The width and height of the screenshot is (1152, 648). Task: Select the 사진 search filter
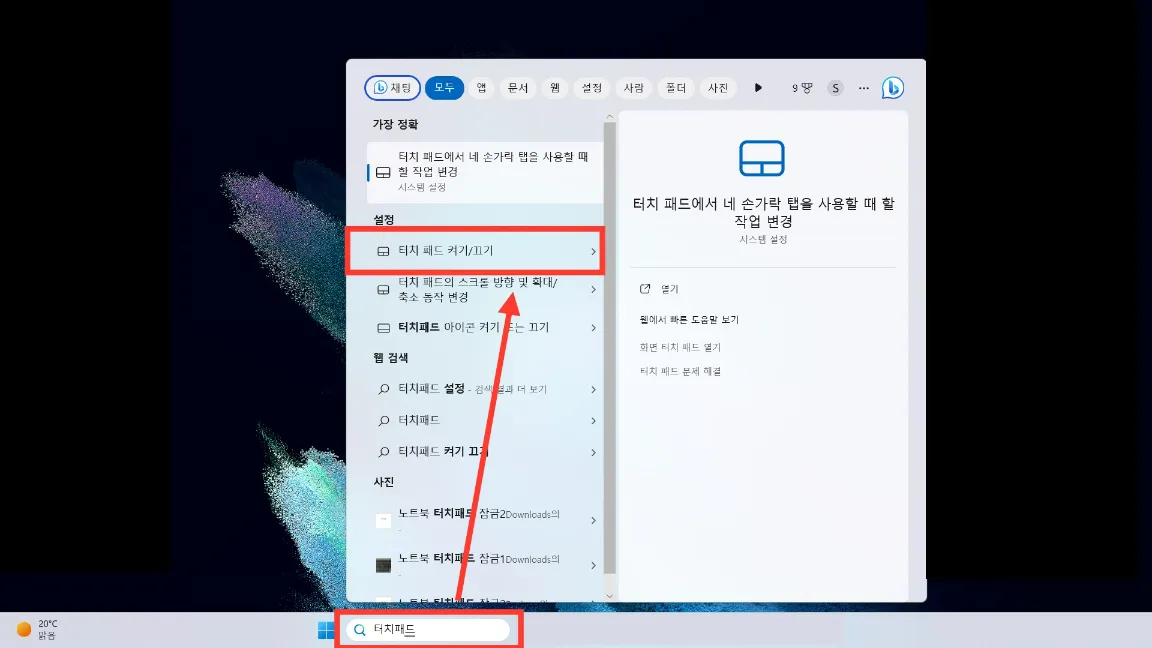pyautogui.click(x=717, y=88)
